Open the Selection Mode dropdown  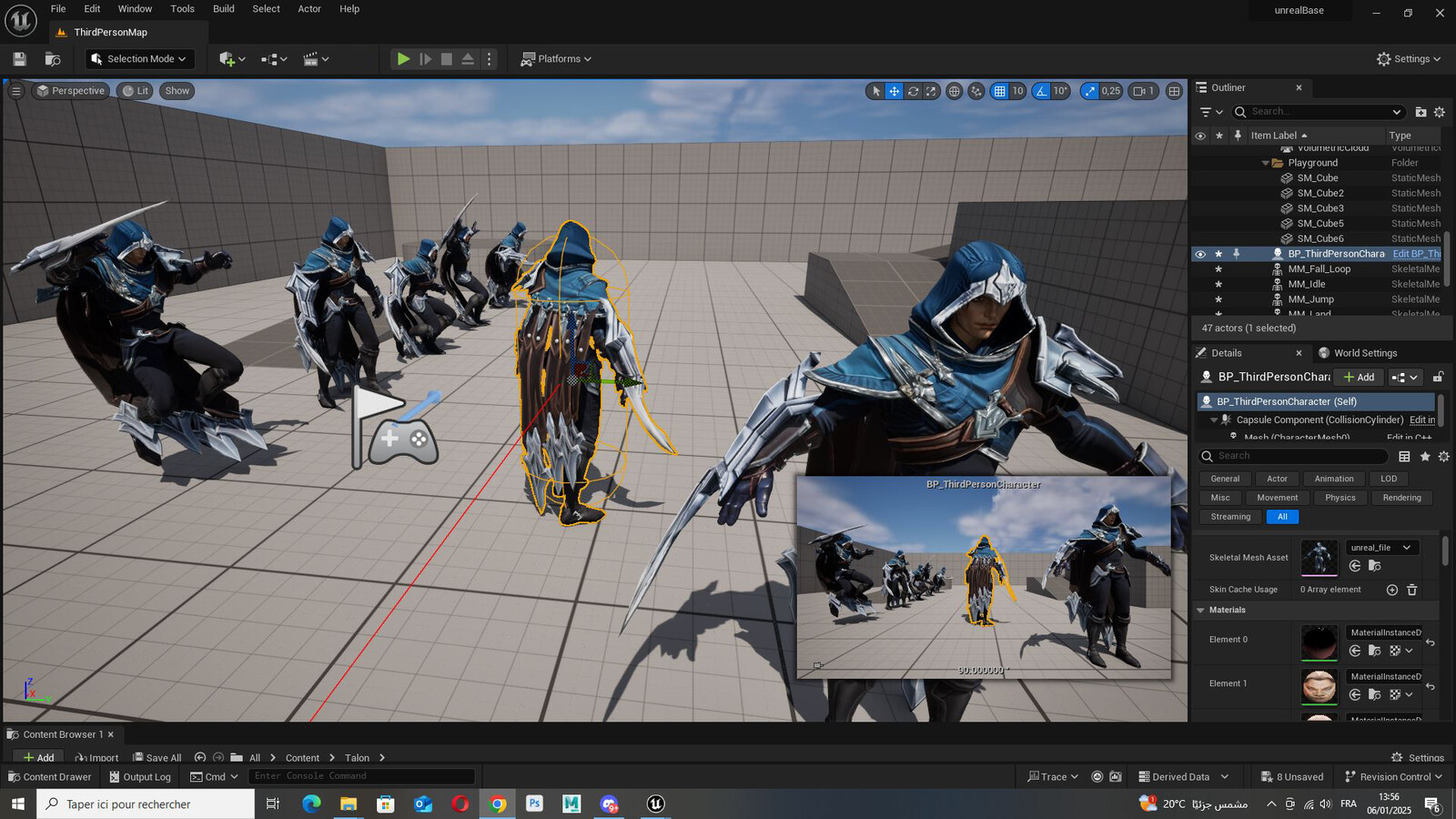(140, 59)
